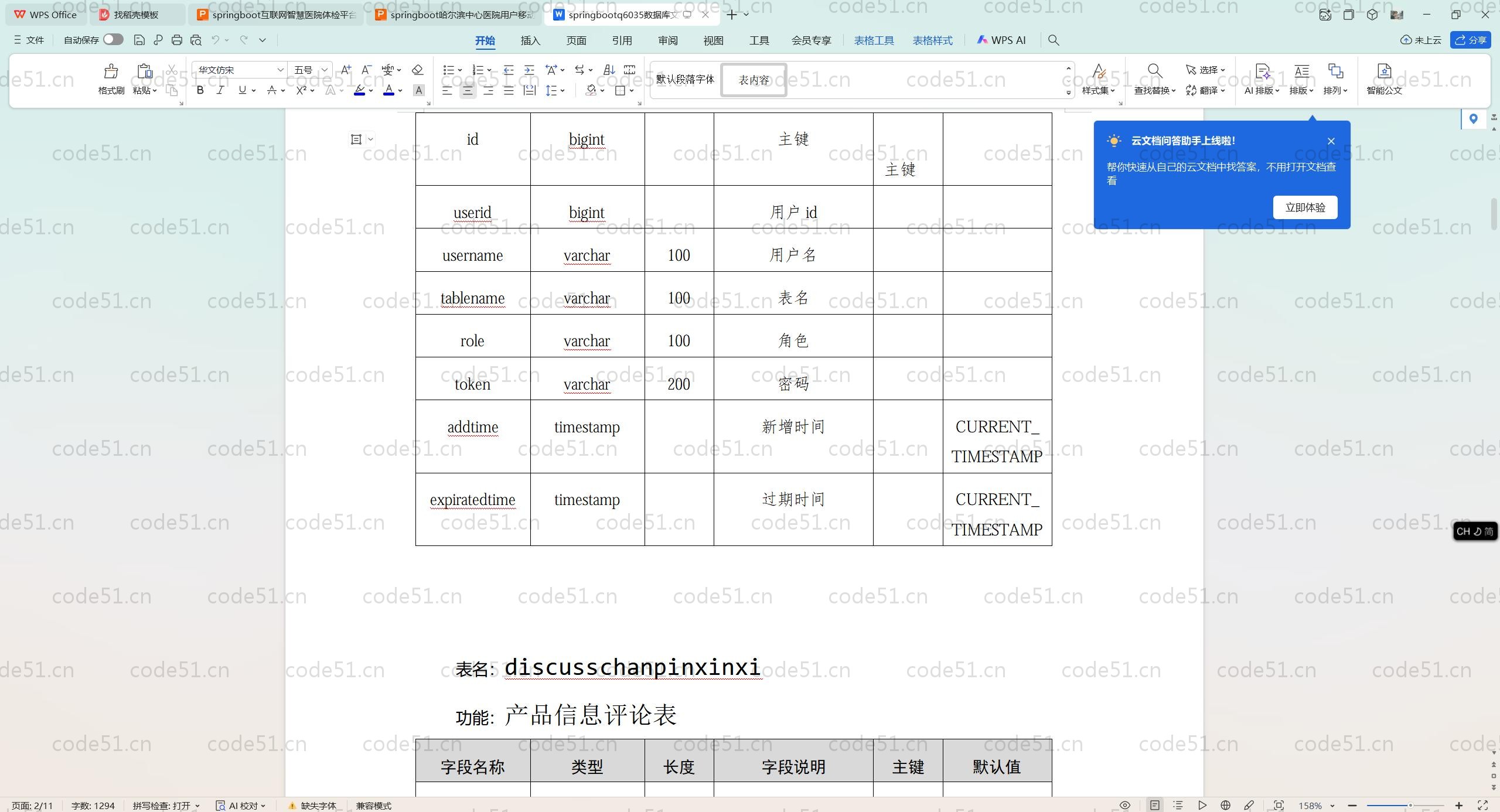Image resolution: width=1500 pixels, height=812 pixels.
Task: Switch to the 表格样式 tab
Action: pyautogui.click(x=932, y=40)
